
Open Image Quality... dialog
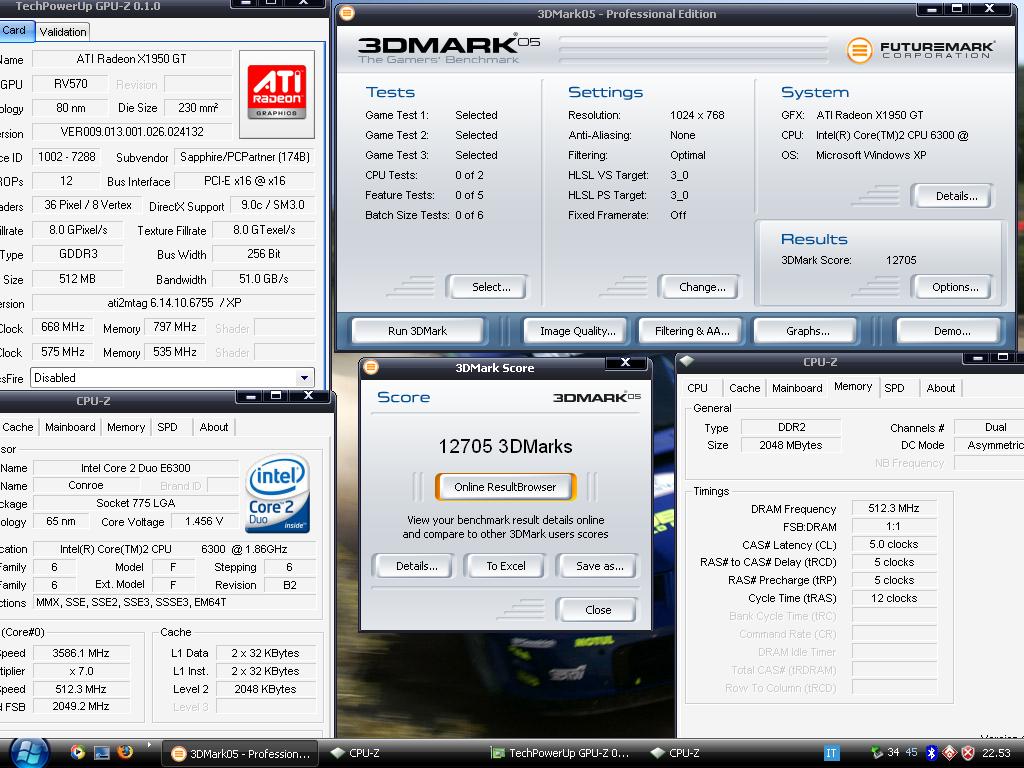577,331
